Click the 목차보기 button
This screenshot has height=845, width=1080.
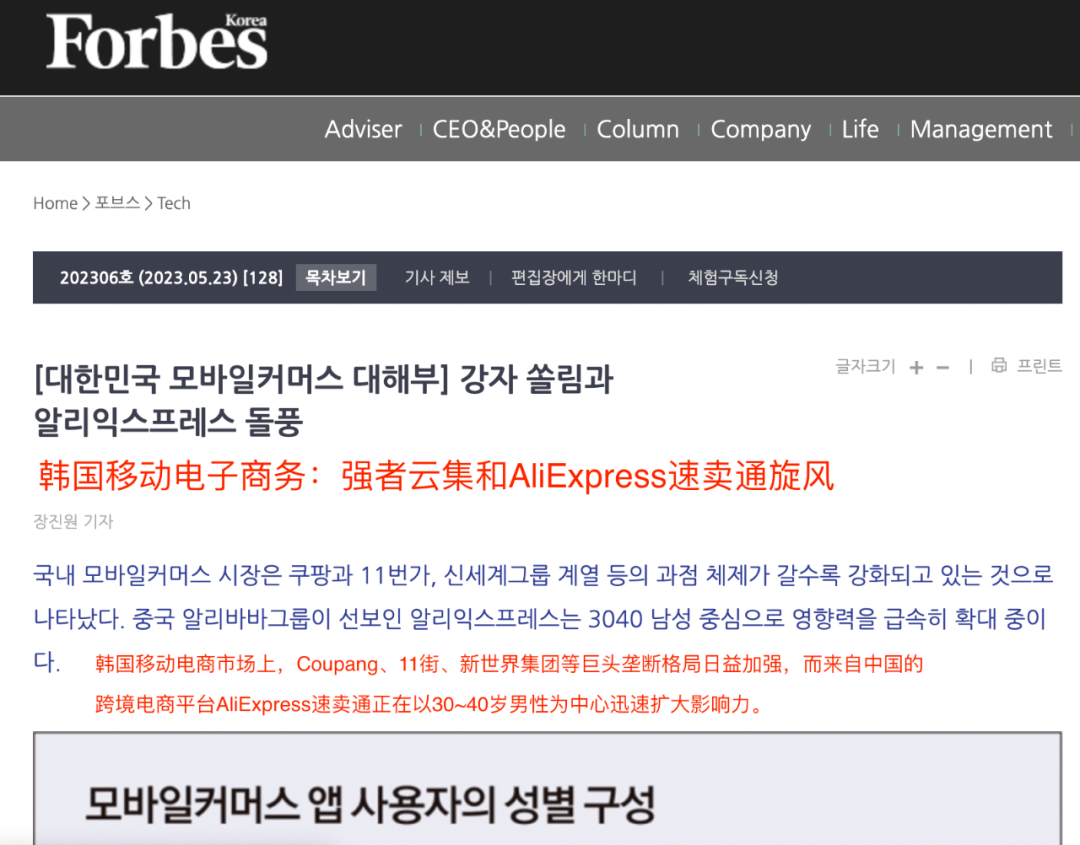coord(335,277)
